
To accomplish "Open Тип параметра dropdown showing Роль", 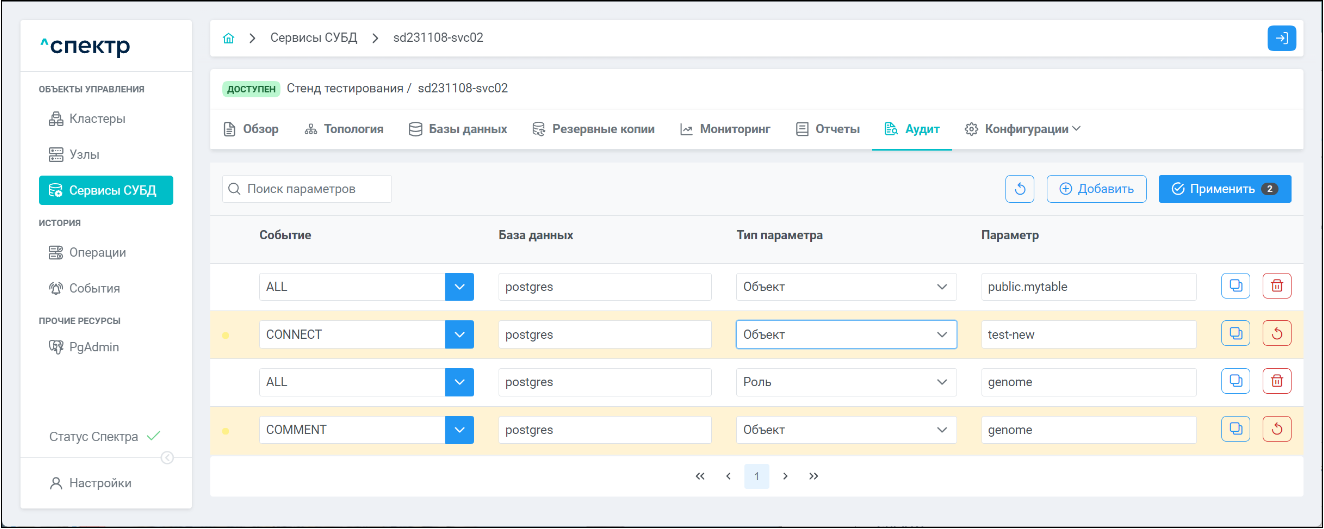I will pos(845,382).
